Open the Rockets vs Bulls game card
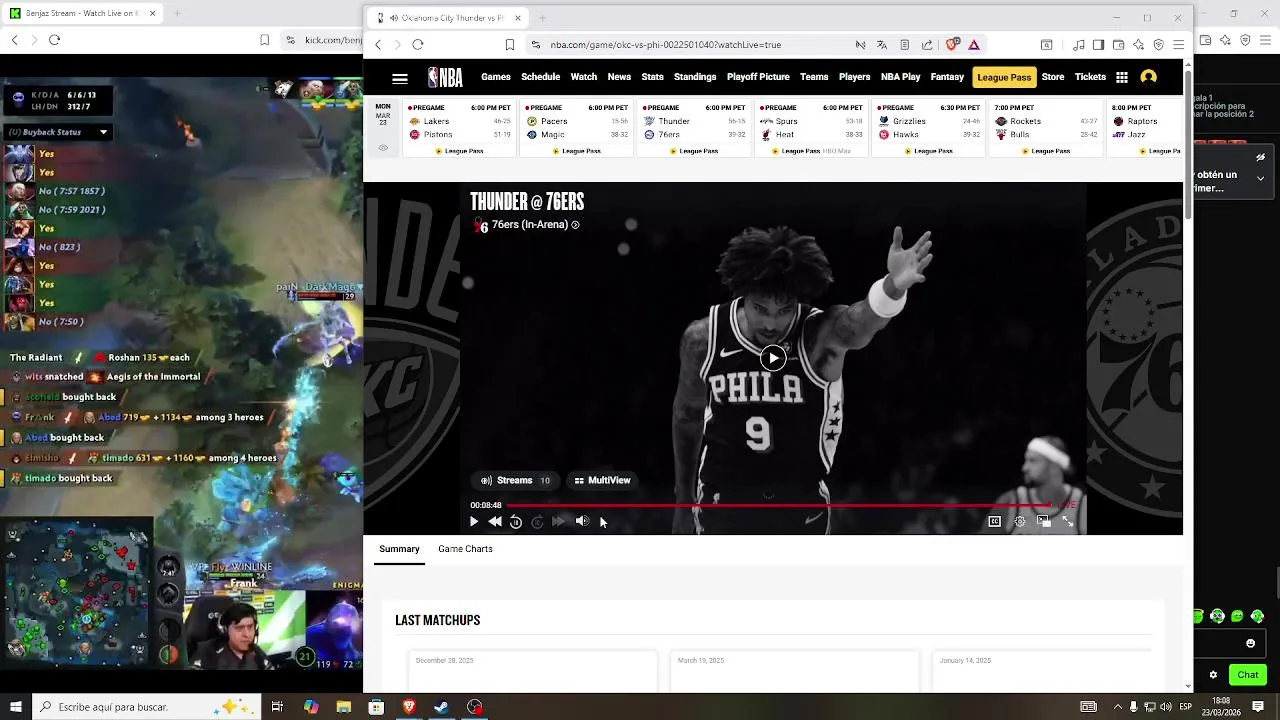 1046,128
